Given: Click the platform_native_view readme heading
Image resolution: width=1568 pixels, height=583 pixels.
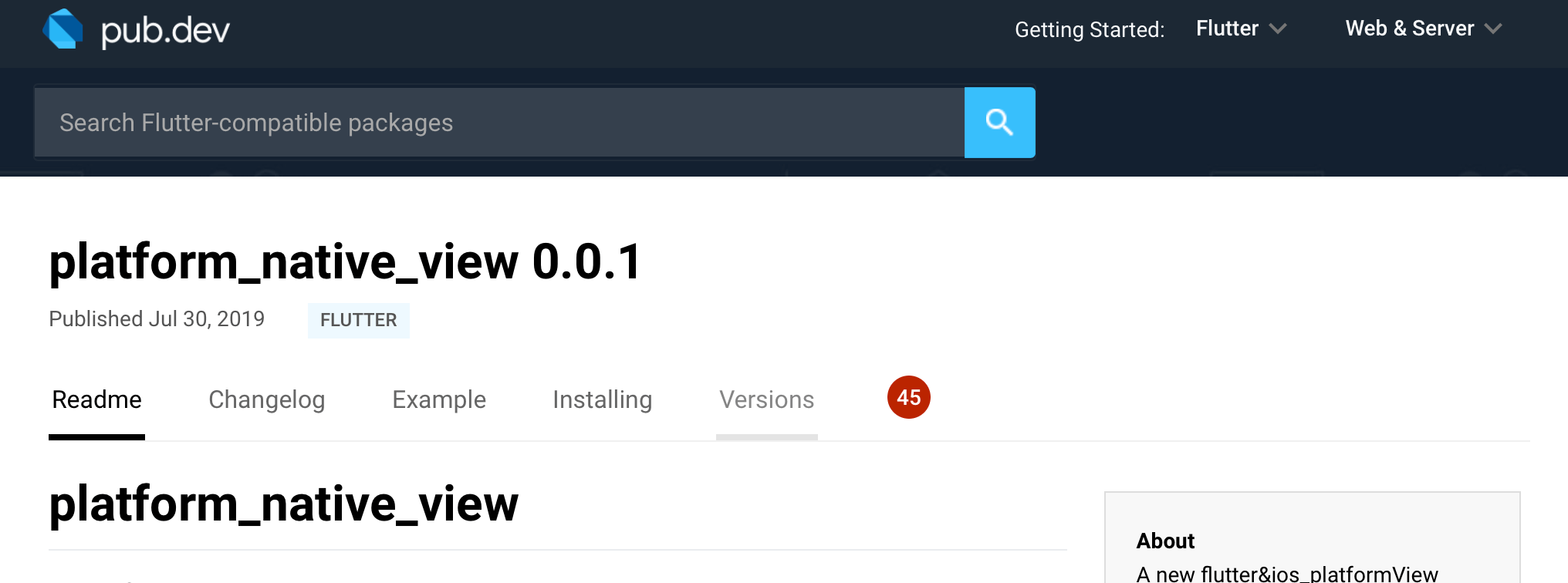Looking at the screenshot, I should 283,504.
